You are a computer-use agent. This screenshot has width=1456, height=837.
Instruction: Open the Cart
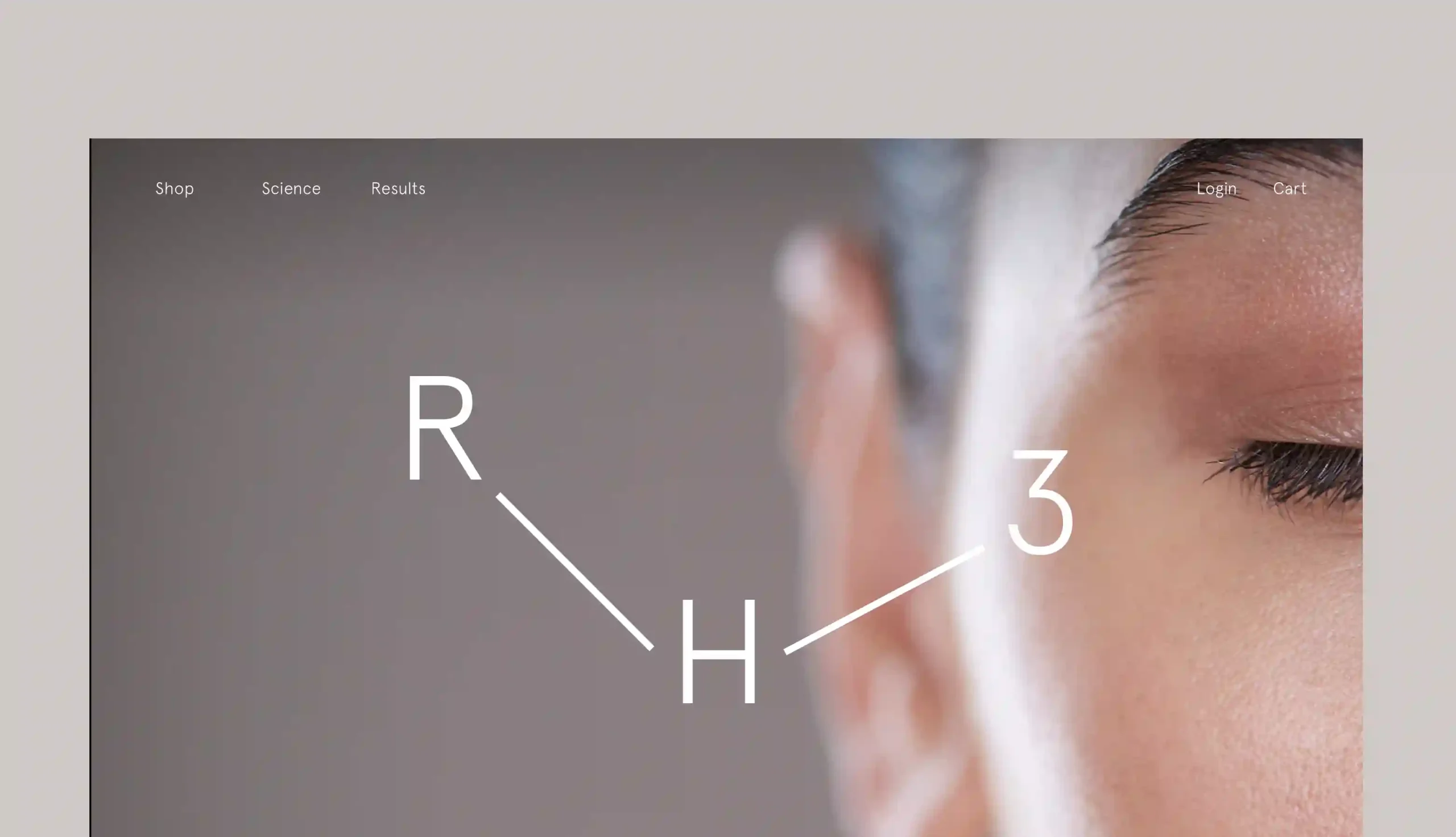(x=1289, y=188)
